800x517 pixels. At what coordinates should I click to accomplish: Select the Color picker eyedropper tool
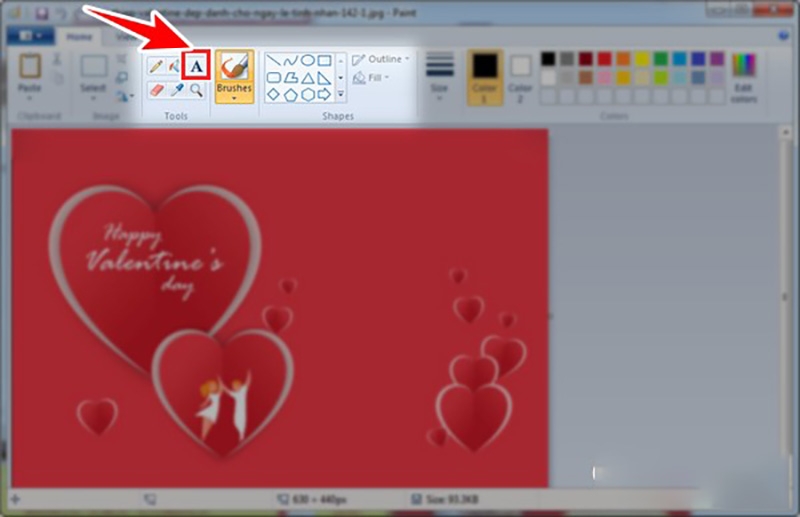point(177,90)
